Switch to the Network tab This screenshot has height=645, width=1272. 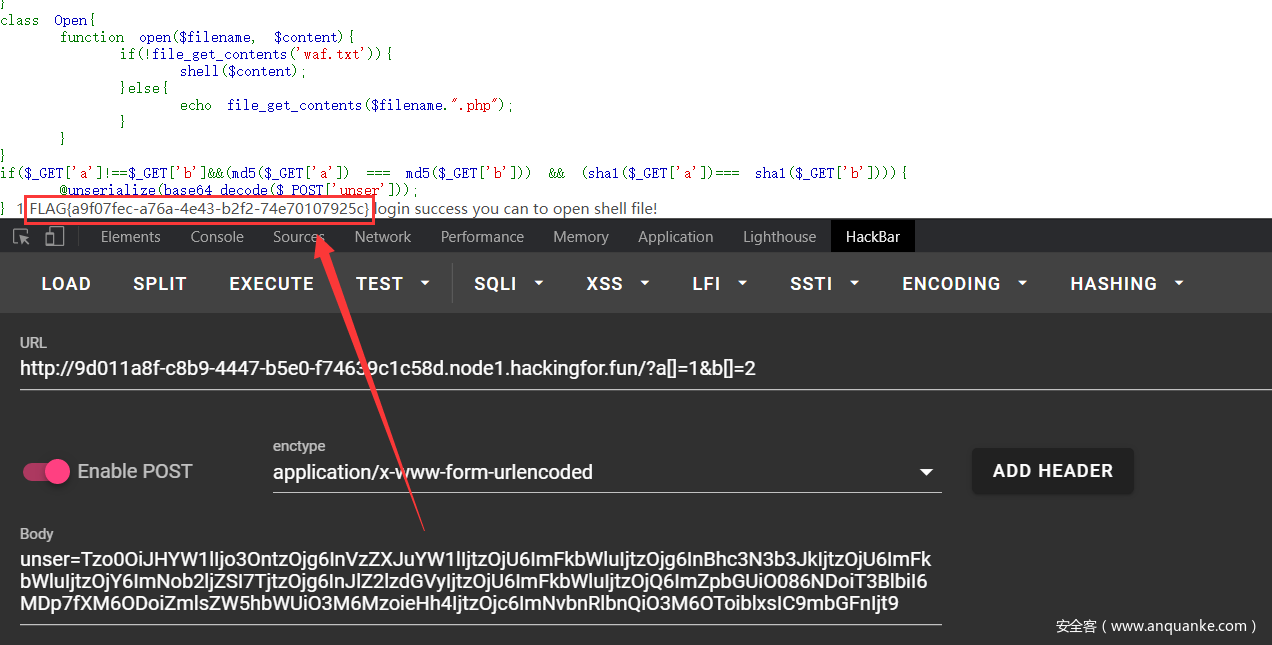tap(383, 237)
